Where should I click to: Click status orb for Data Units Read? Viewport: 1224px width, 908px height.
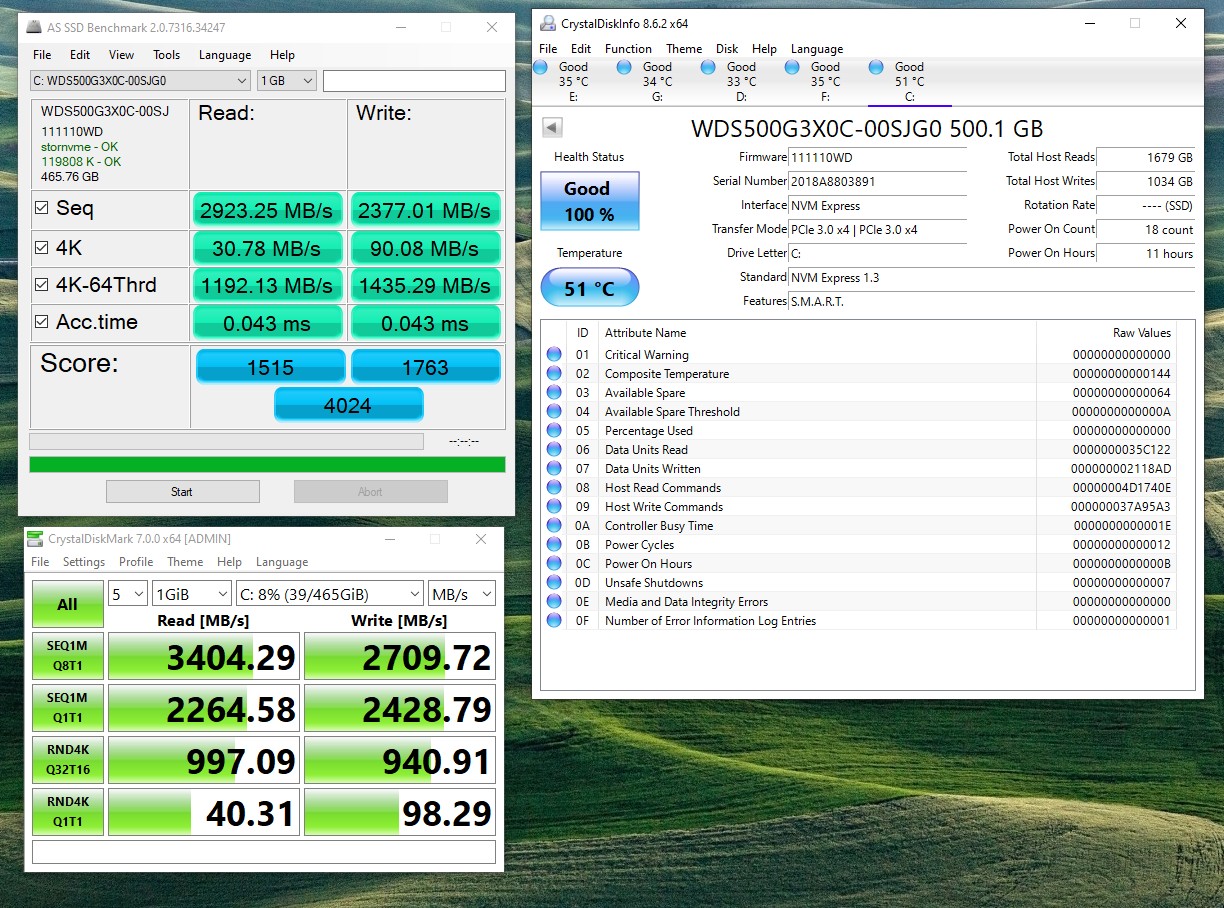(554, 450)
